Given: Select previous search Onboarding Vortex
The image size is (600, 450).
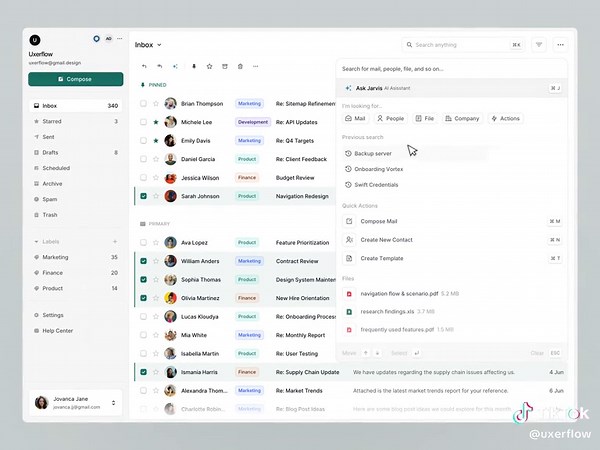Looking at the screenshot, I should (374, 169).
